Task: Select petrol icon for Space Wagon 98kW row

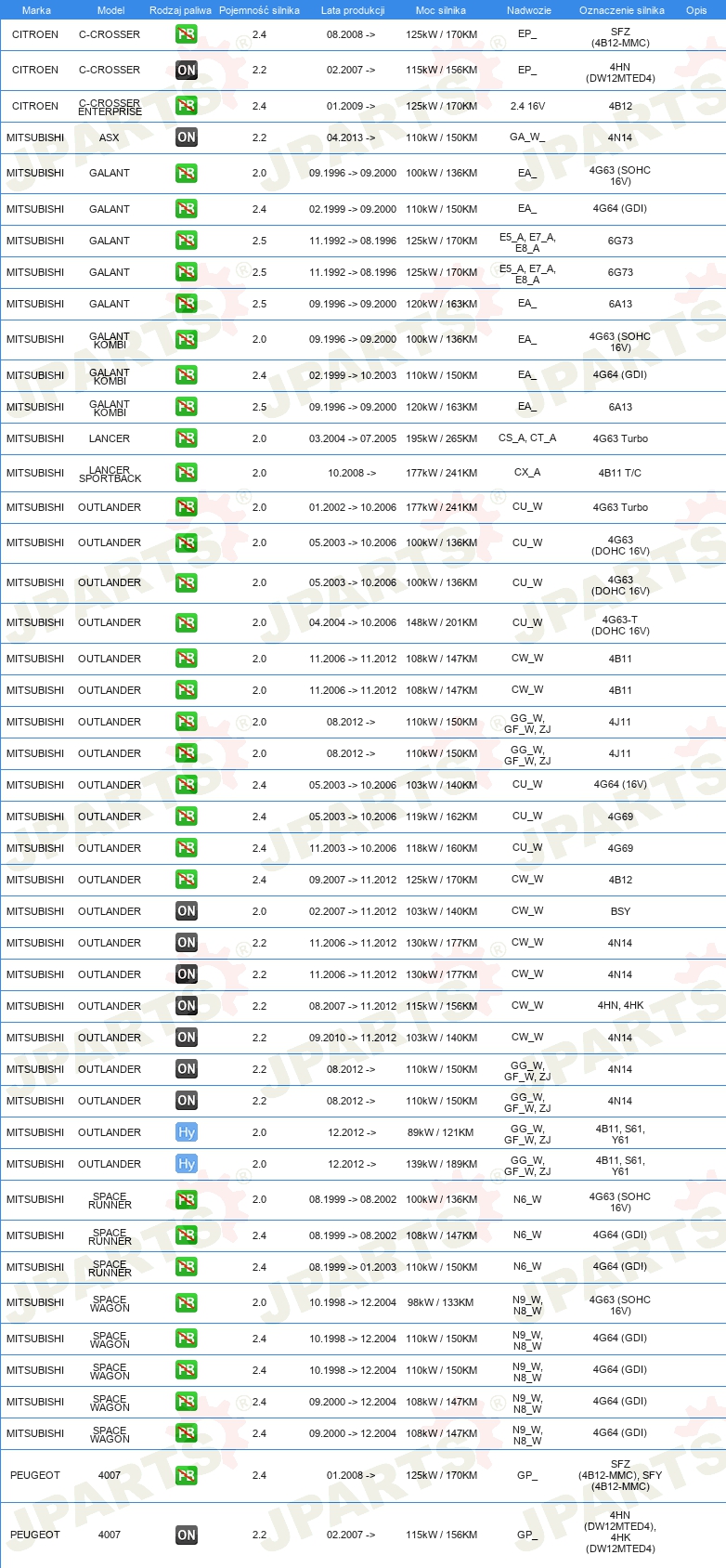Action: tap(187, 1302)
